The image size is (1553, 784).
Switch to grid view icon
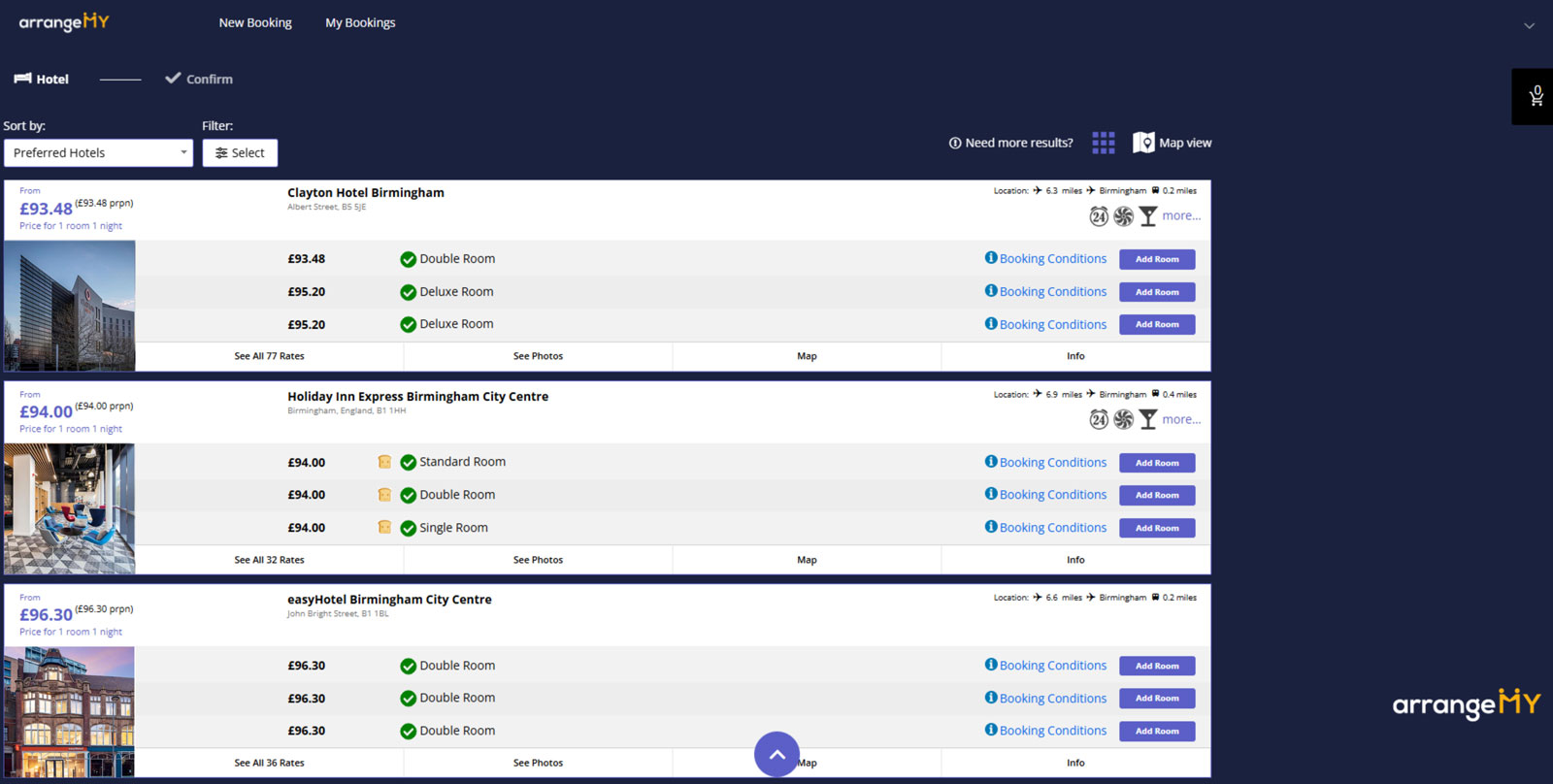pyautogui.click(x=1104, y=143)
